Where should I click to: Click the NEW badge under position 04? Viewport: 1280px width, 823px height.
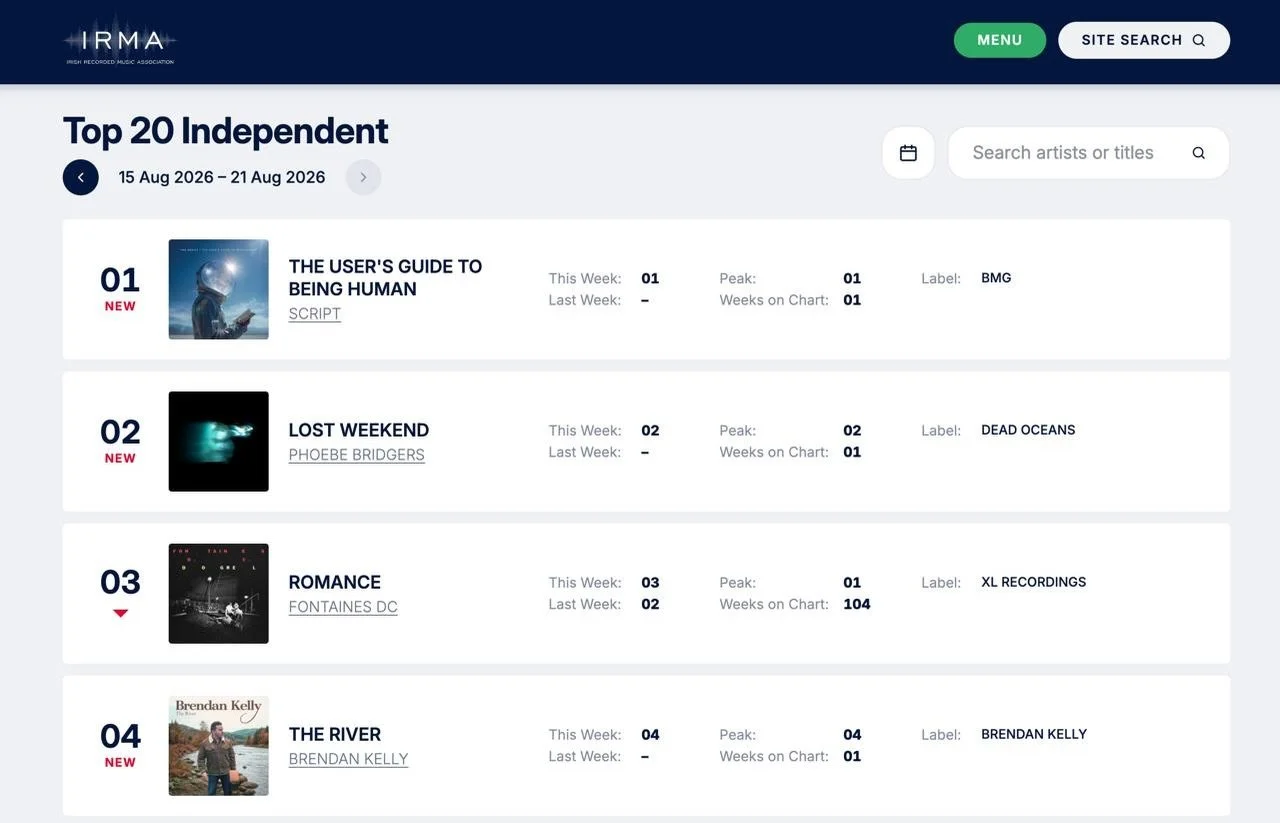point(120,762)
